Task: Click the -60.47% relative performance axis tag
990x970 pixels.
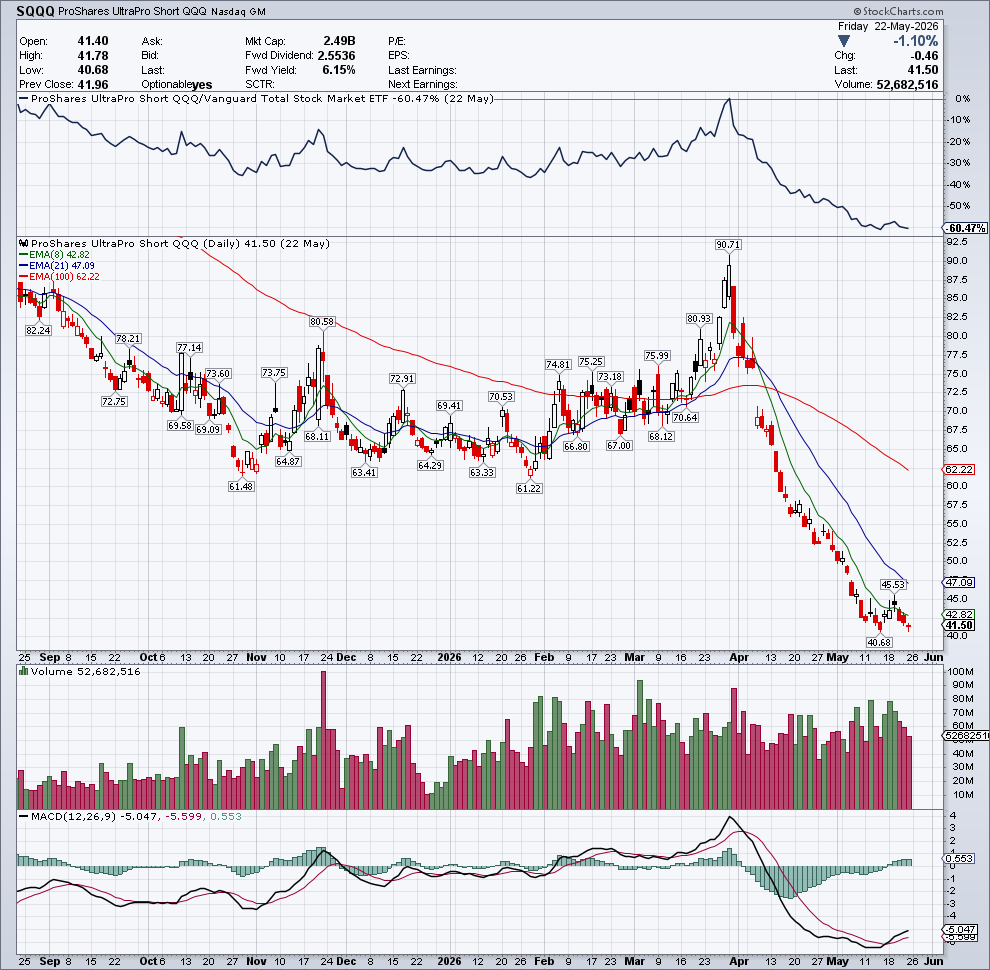Action: 966,228
